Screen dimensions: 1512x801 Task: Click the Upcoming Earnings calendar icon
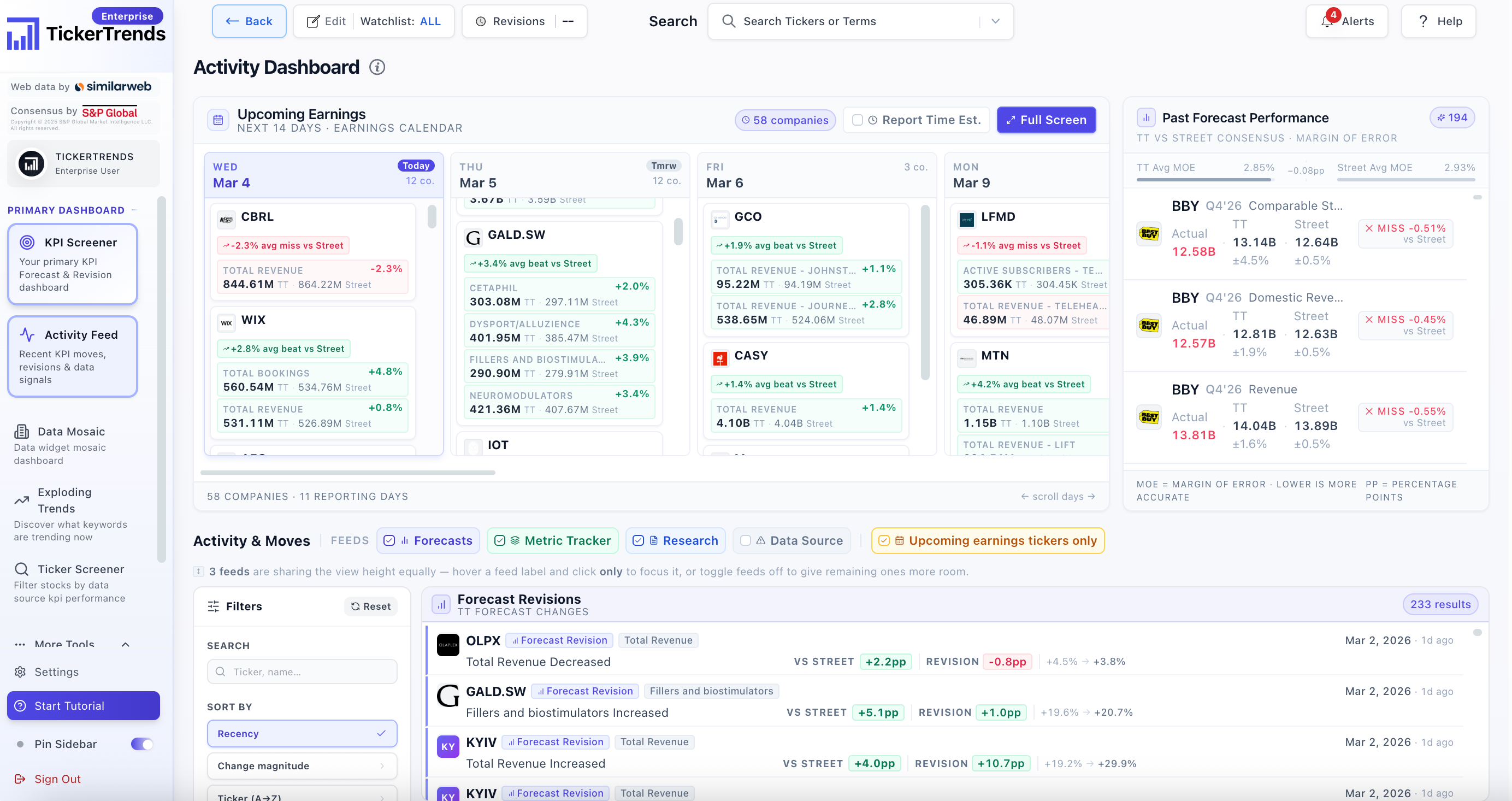click(218, 120)
